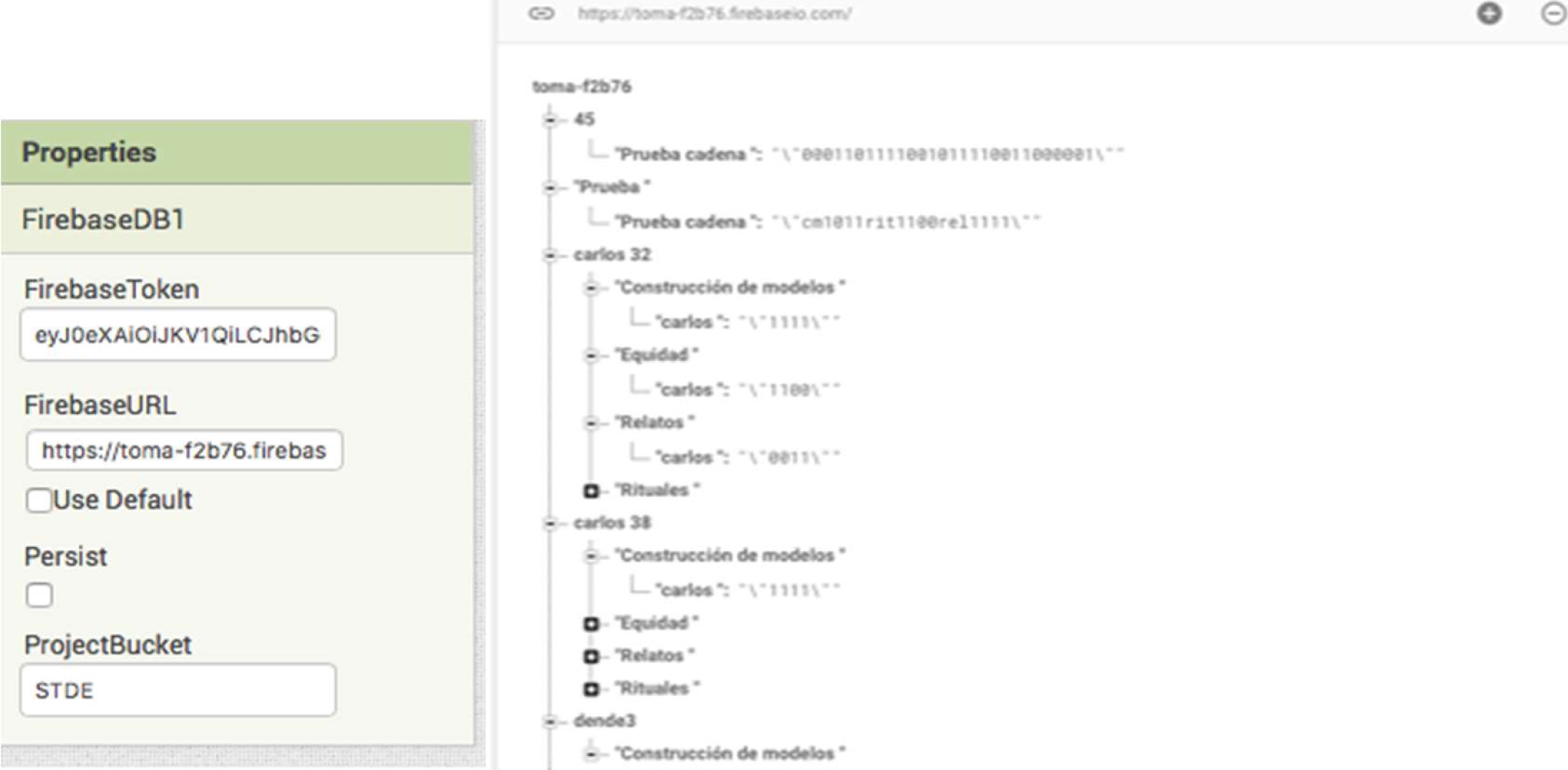Enable the Use Default checkbox
This screenshot has width=1568, height=770.
39,500
